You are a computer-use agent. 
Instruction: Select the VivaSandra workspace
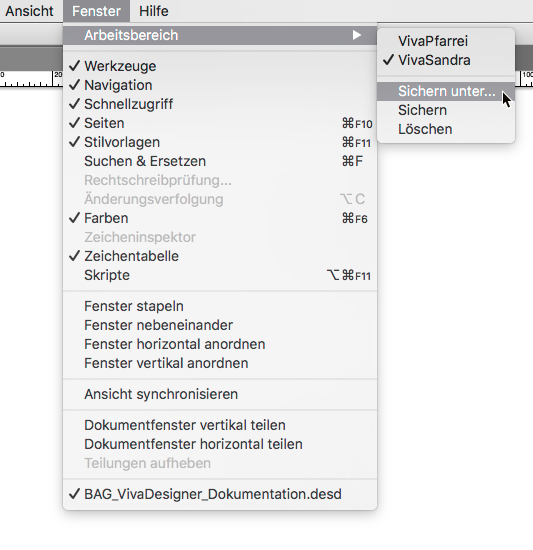coord(446,60)
